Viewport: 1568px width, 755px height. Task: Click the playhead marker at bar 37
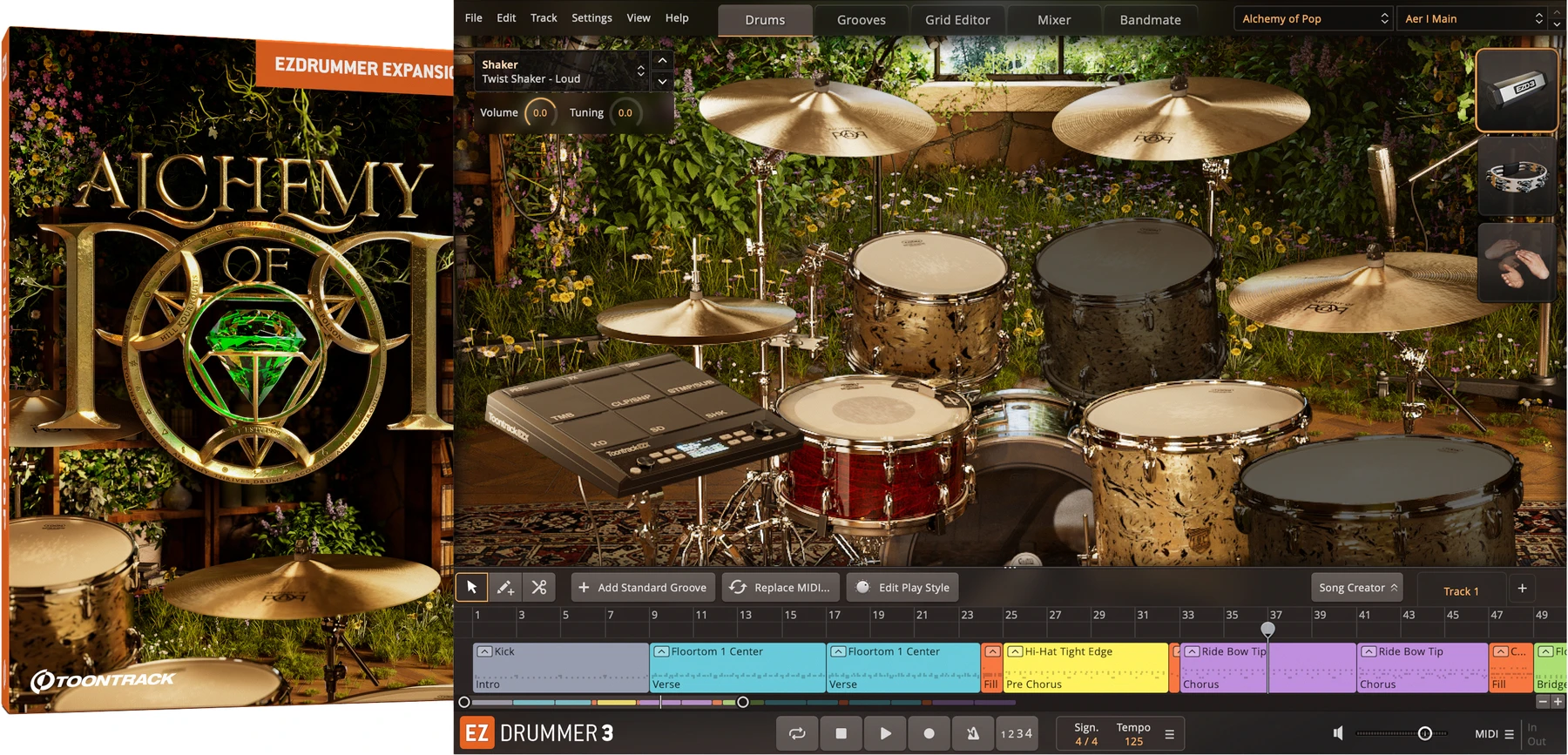coord(1267,629)
